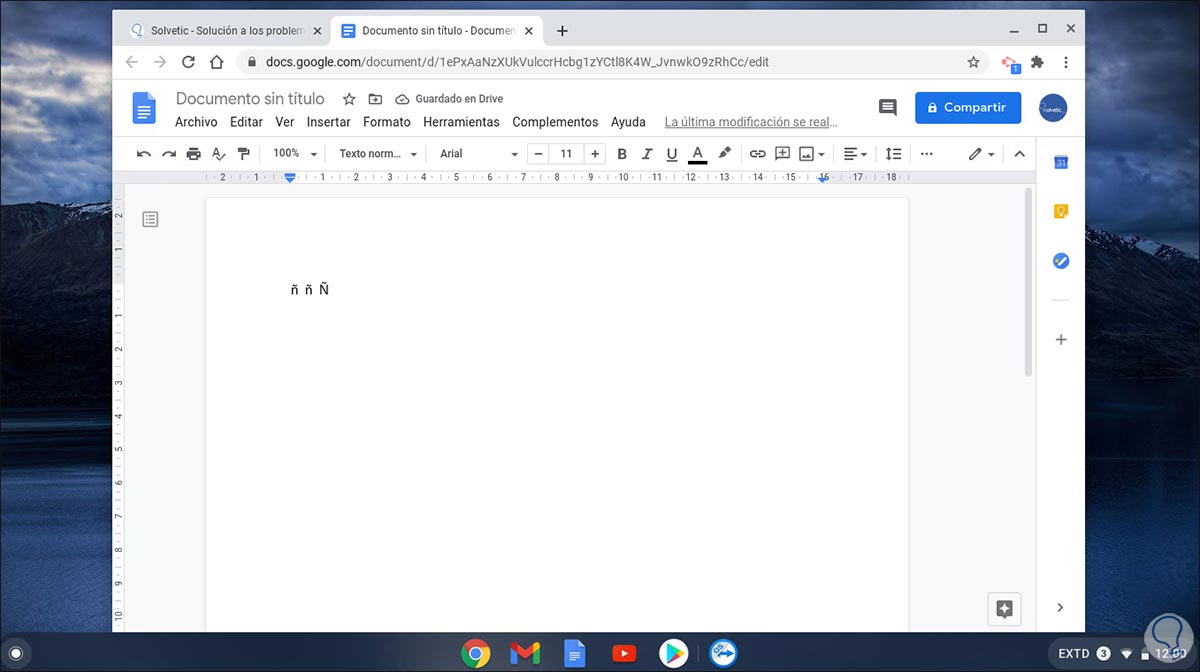Show document outline icon
Viewport: 1200px width, 672px height.
pos(150,219)
